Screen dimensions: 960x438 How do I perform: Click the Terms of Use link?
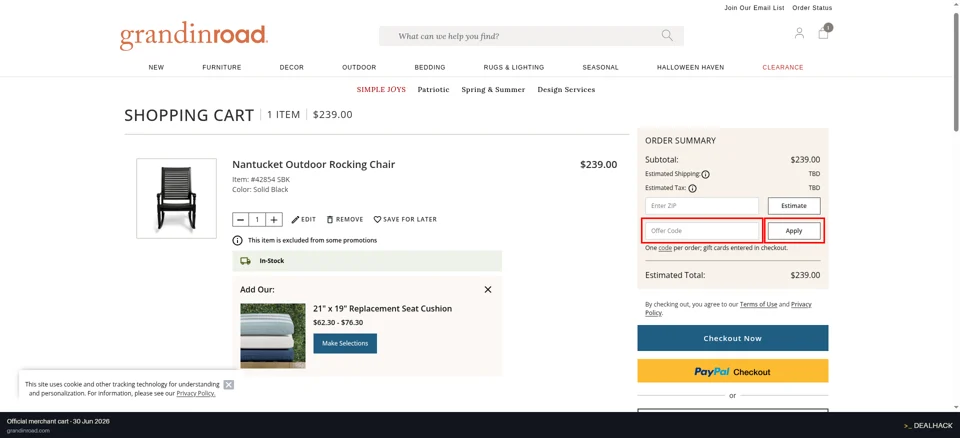(x=759, y=304)
